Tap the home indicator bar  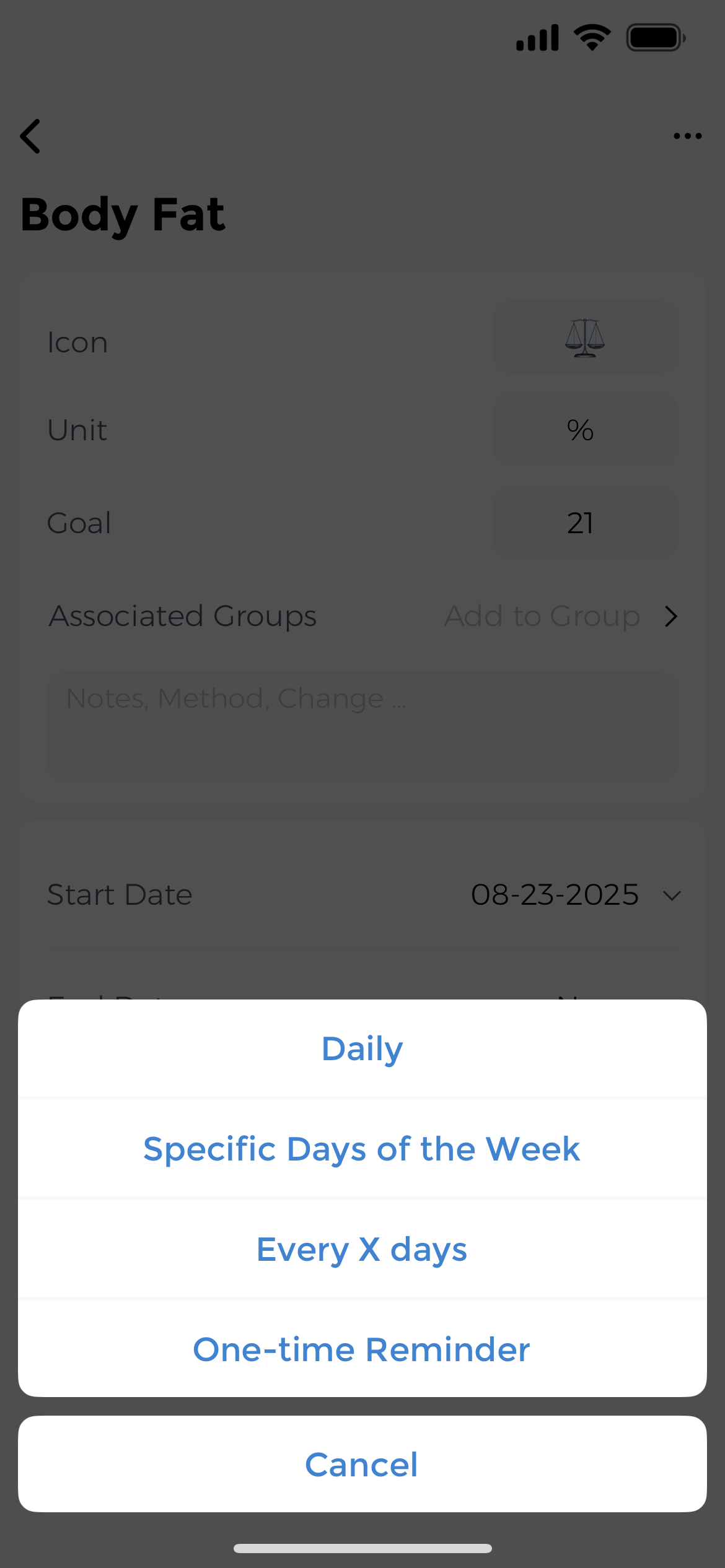pos(362,1548)
